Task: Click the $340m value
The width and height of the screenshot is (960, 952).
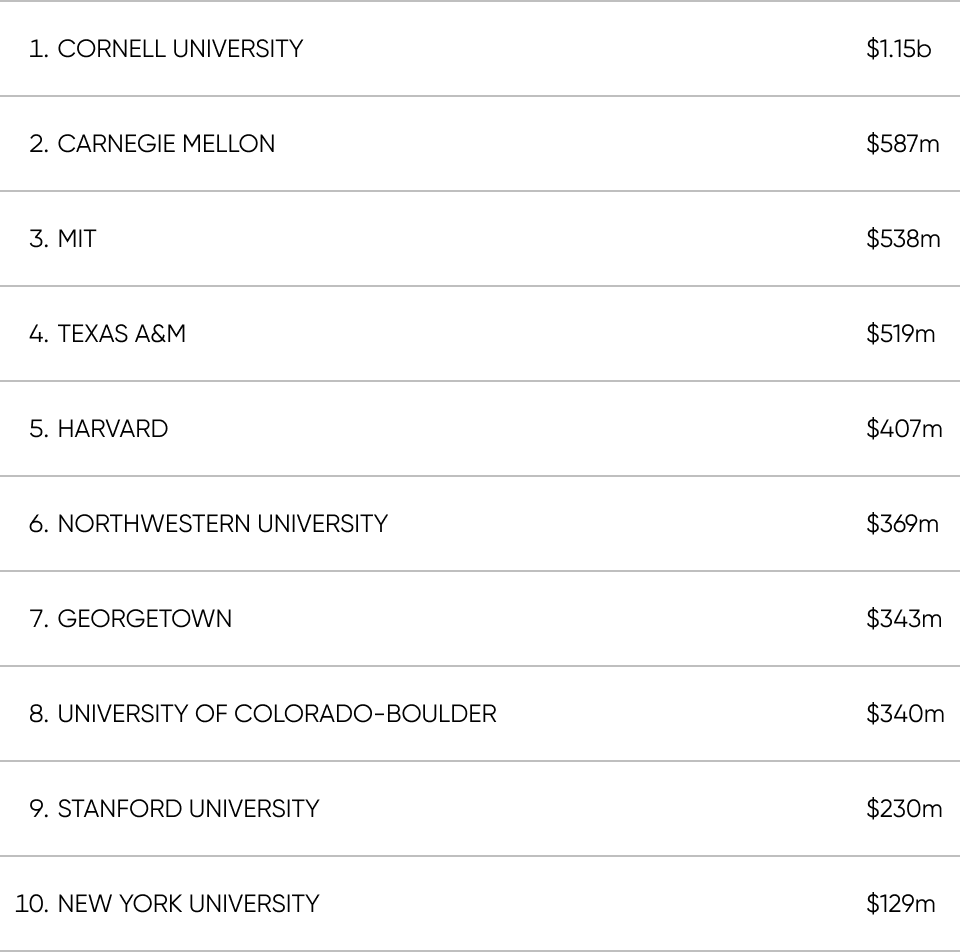Action: coord(905,713)
